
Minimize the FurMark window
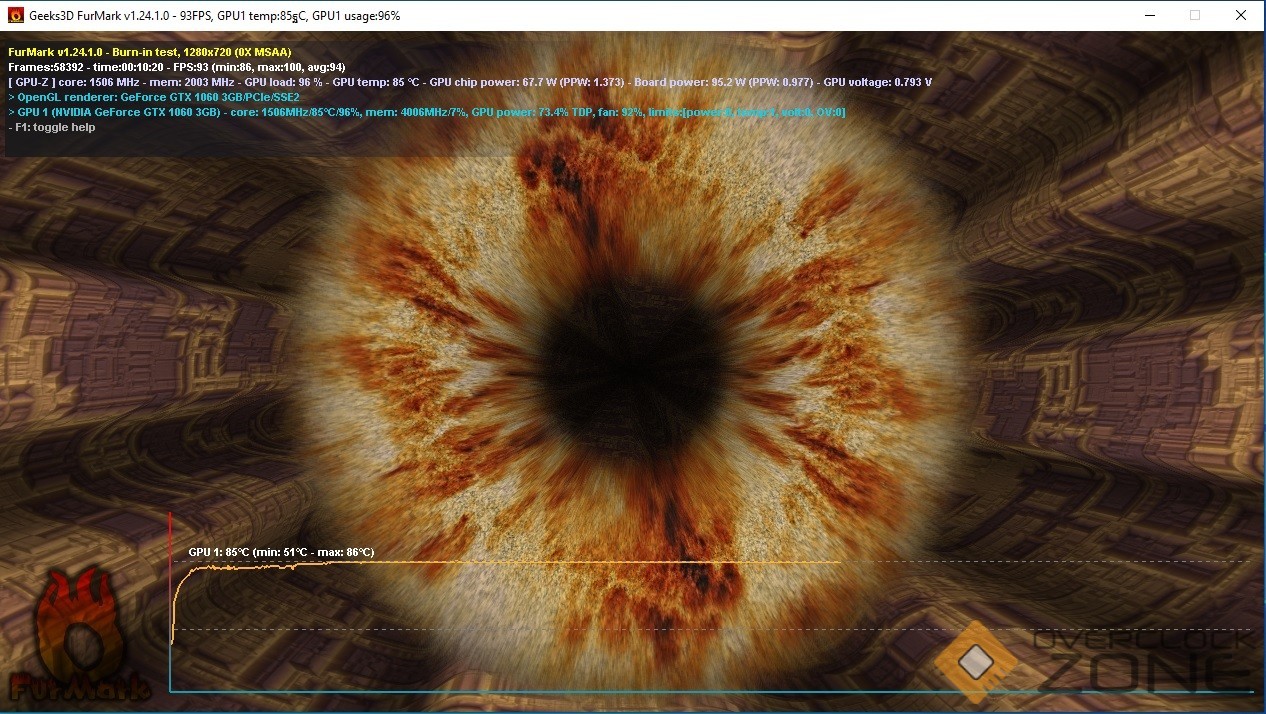tap(1149, 15)
